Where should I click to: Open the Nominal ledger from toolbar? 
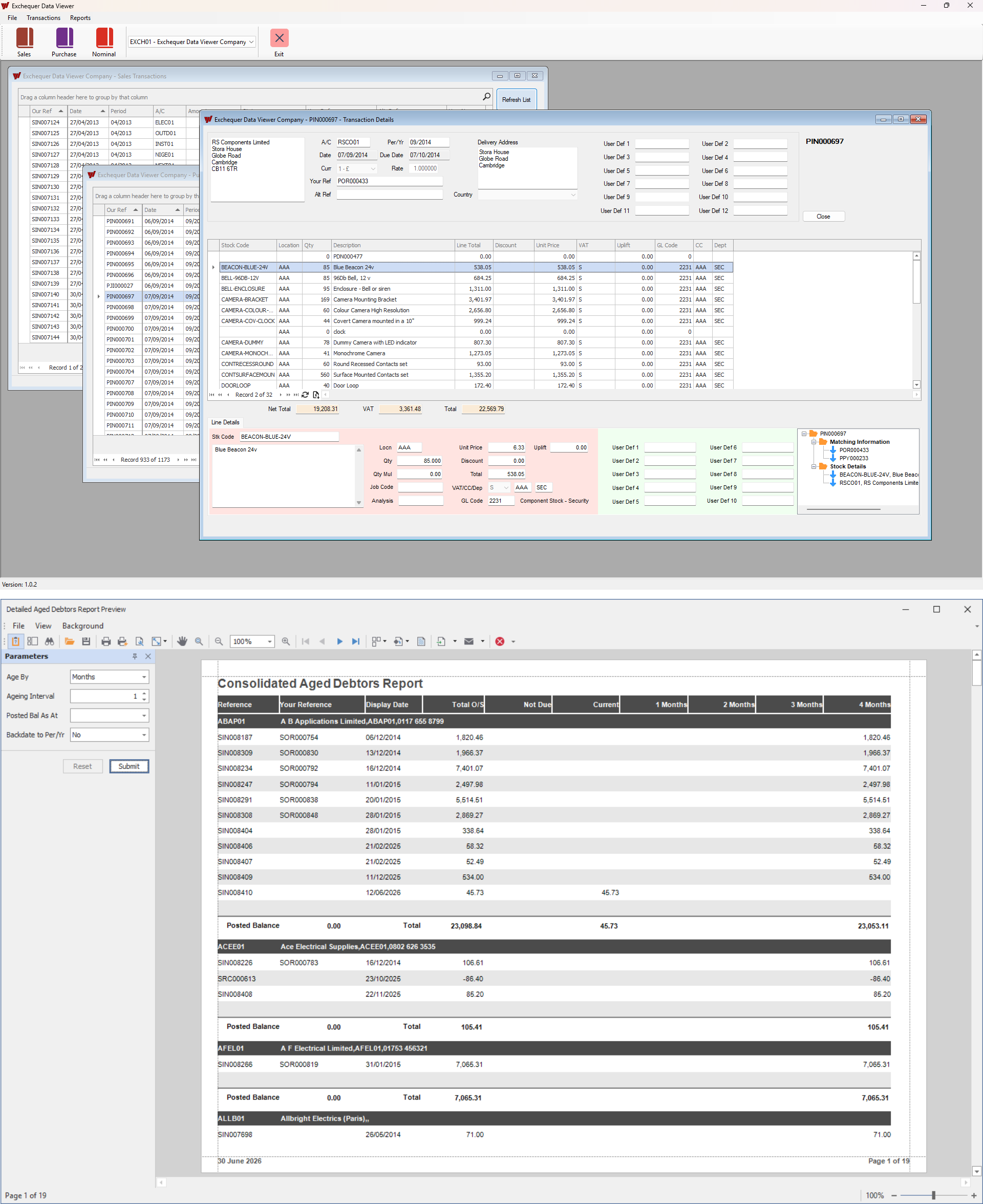104,42
